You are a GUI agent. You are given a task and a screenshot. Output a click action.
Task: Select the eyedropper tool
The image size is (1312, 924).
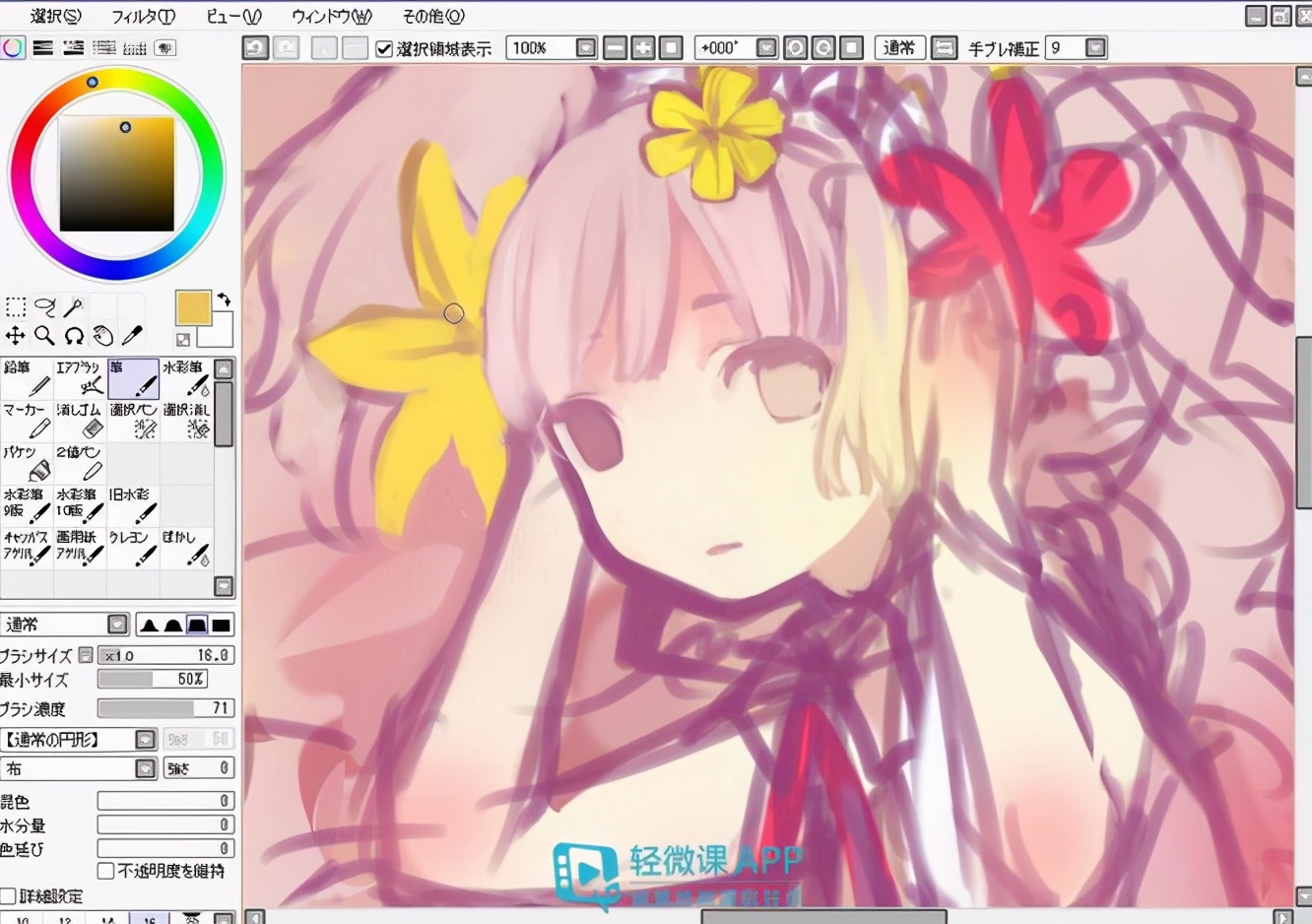pos(131,335)
